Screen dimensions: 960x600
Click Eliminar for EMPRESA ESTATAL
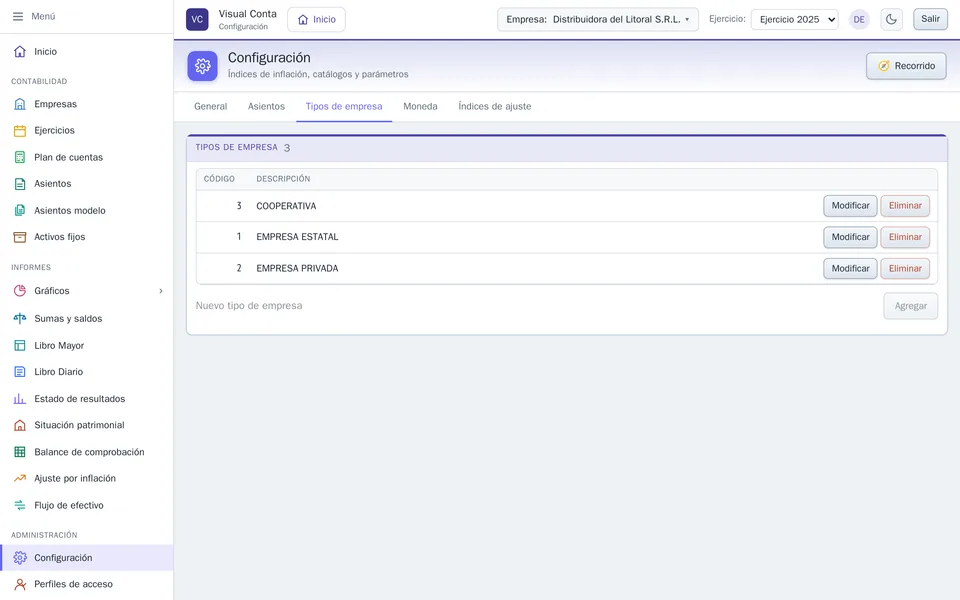(x=905, y=237)
